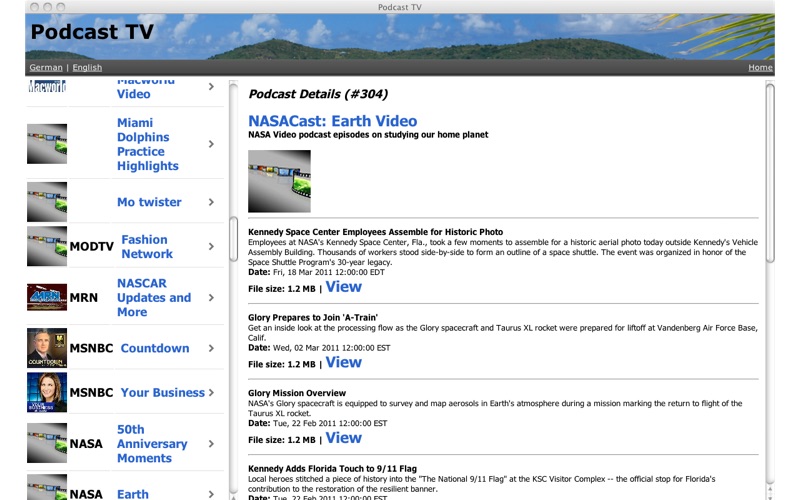This screenshot has height=500, width=800.
Task: Click the podcast list scrollbar thumb
Action: tap(234, 239)
